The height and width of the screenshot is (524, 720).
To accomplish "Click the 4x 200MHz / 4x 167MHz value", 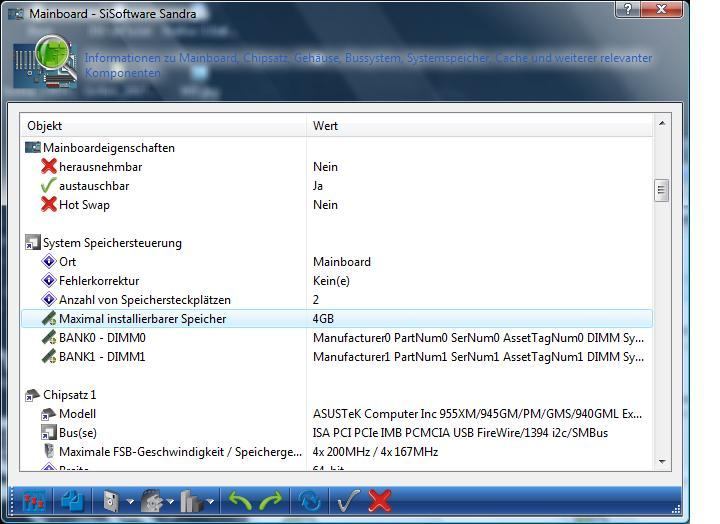I will (375, 452).
